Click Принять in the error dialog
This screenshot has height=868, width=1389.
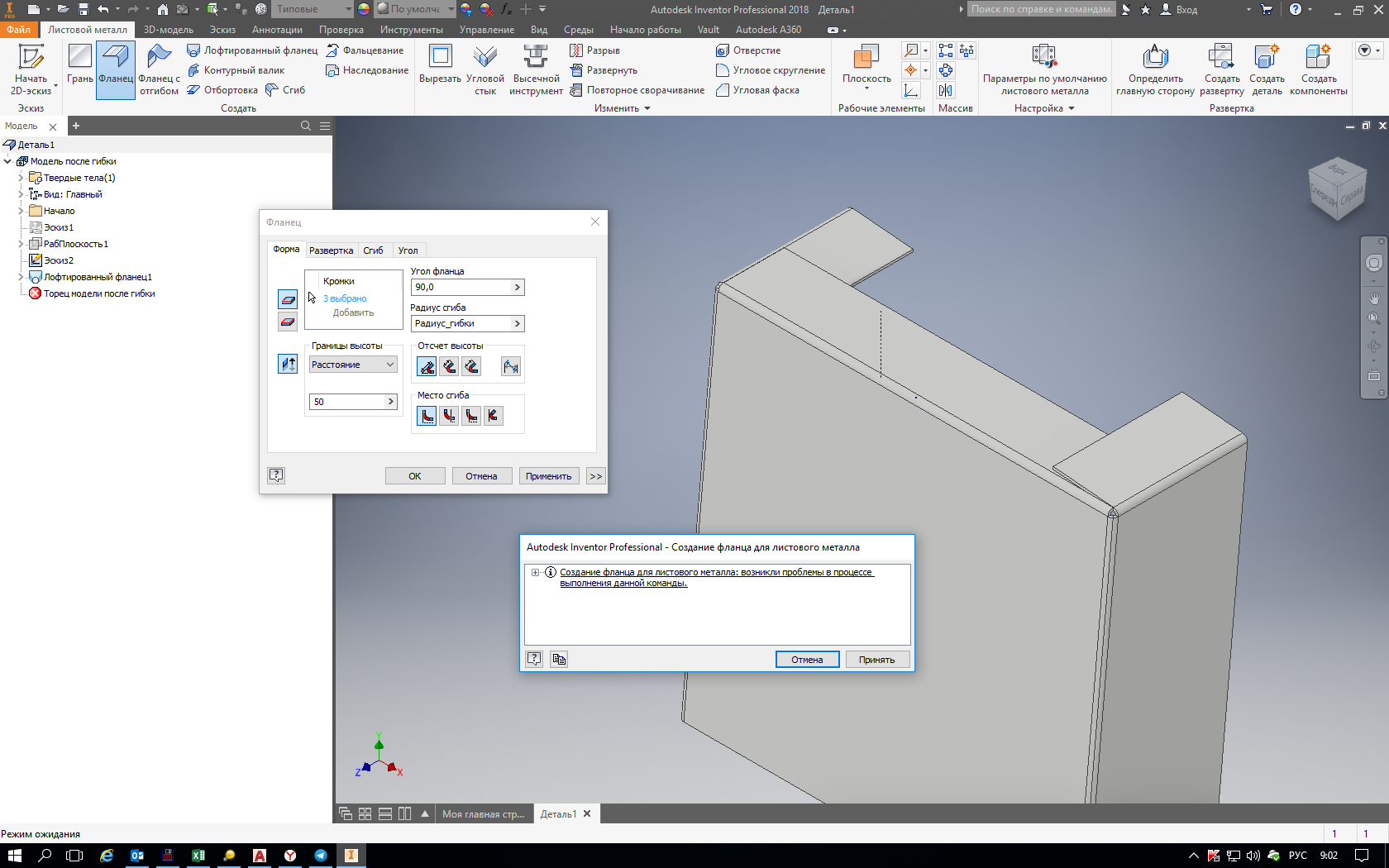tap(877, 660)
